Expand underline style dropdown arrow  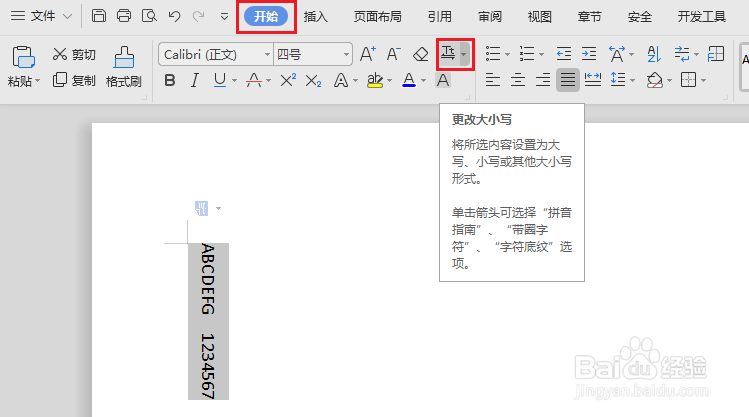point(234,81)
